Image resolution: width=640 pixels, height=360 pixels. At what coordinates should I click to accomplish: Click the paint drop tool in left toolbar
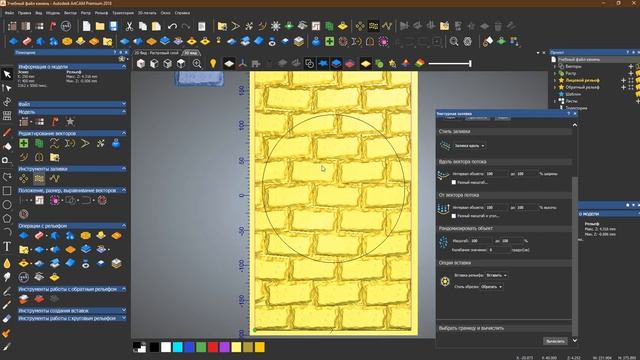[x=7, y=263]
